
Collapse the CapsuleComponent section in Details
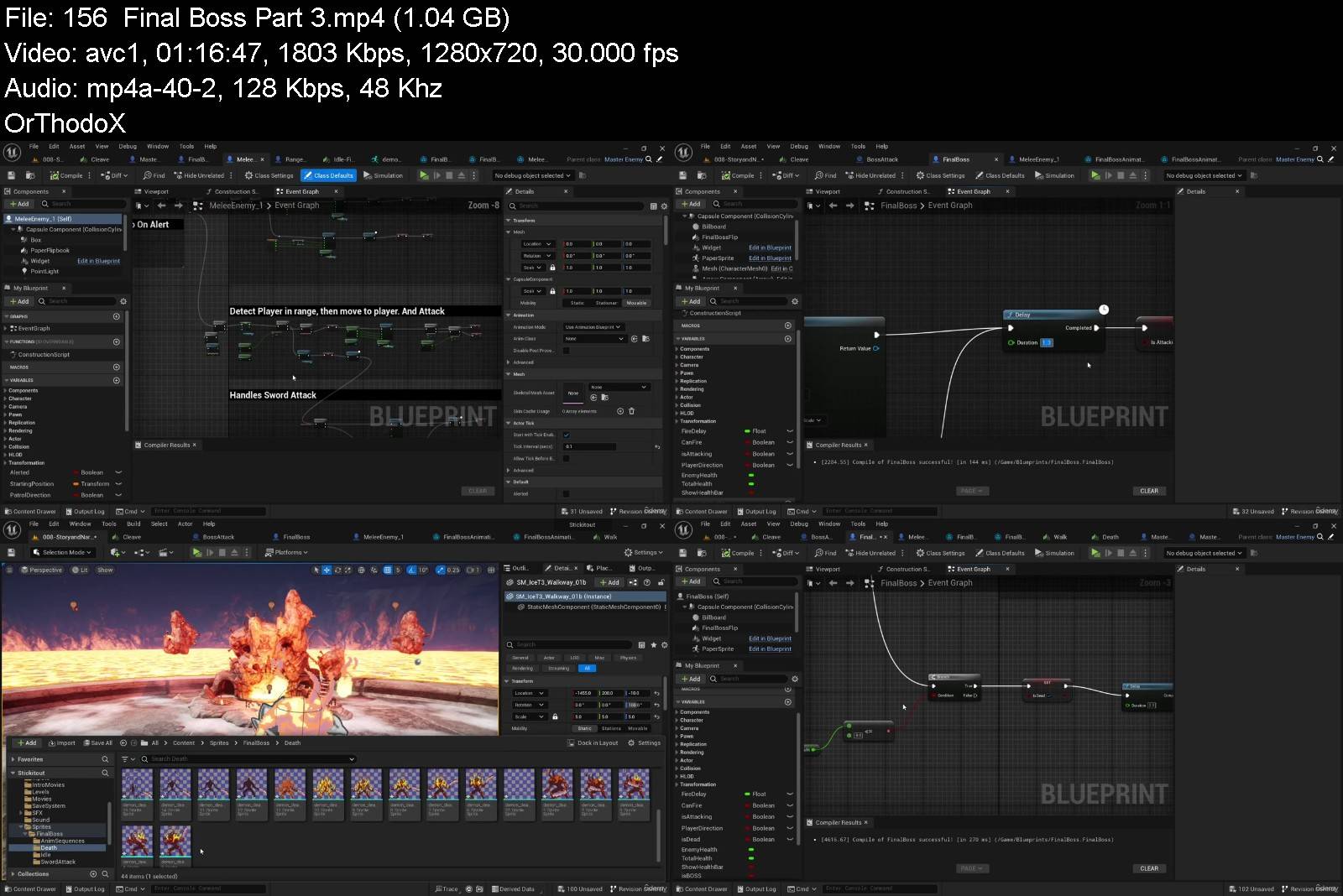coord(508,279)
